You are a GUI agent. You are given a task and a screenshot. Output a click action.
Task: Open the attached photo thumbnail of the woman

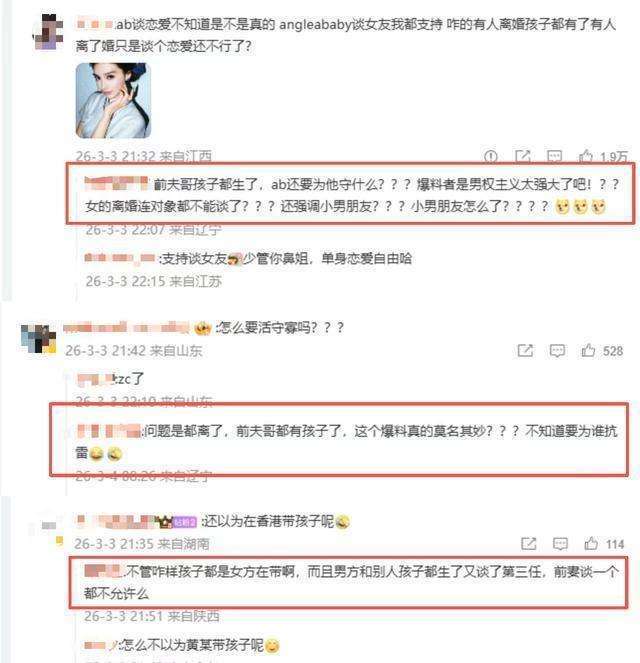(x=113, y=101)
